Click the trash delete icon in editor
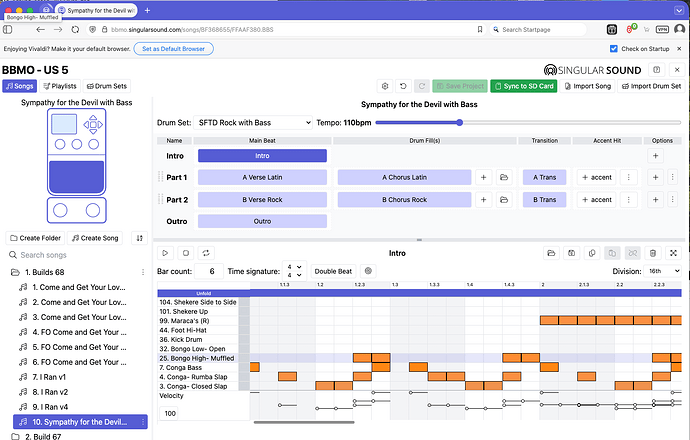Screen dimensions: 690x440 tap(653, 254)
